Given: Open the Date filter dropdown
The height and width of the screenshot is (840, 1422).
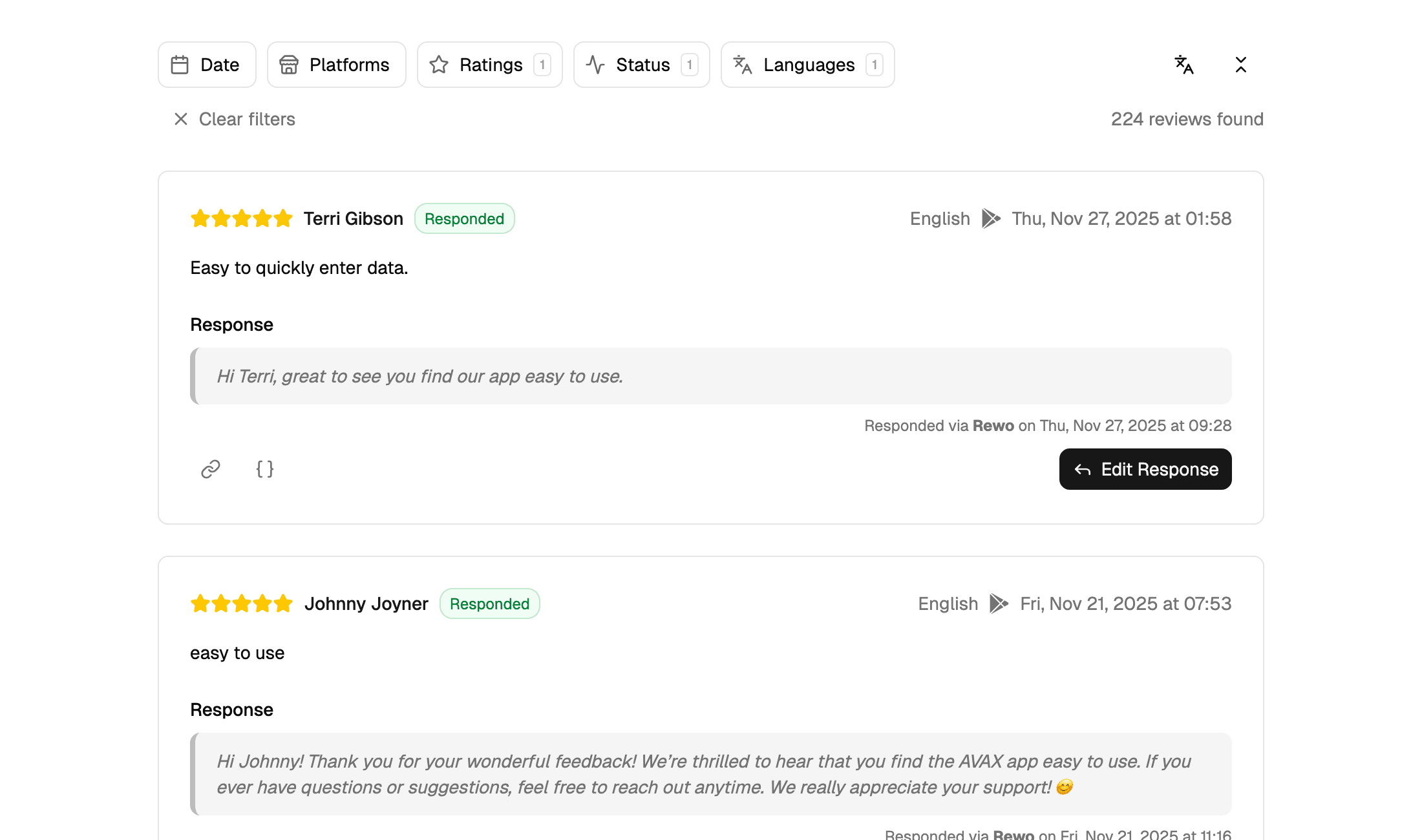Looking at the screenshot, I should tap(207, 65).
